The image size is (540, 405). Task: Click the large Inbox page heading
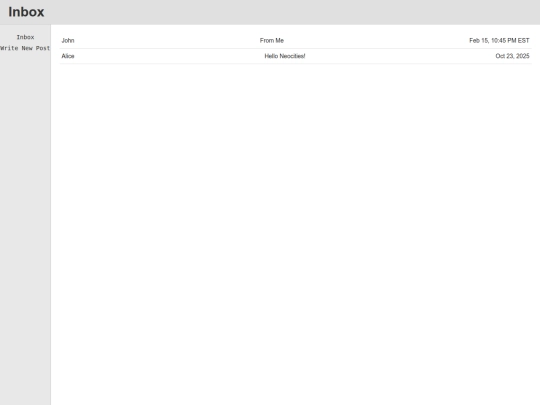pyautogui.click(x=26, y=12)
